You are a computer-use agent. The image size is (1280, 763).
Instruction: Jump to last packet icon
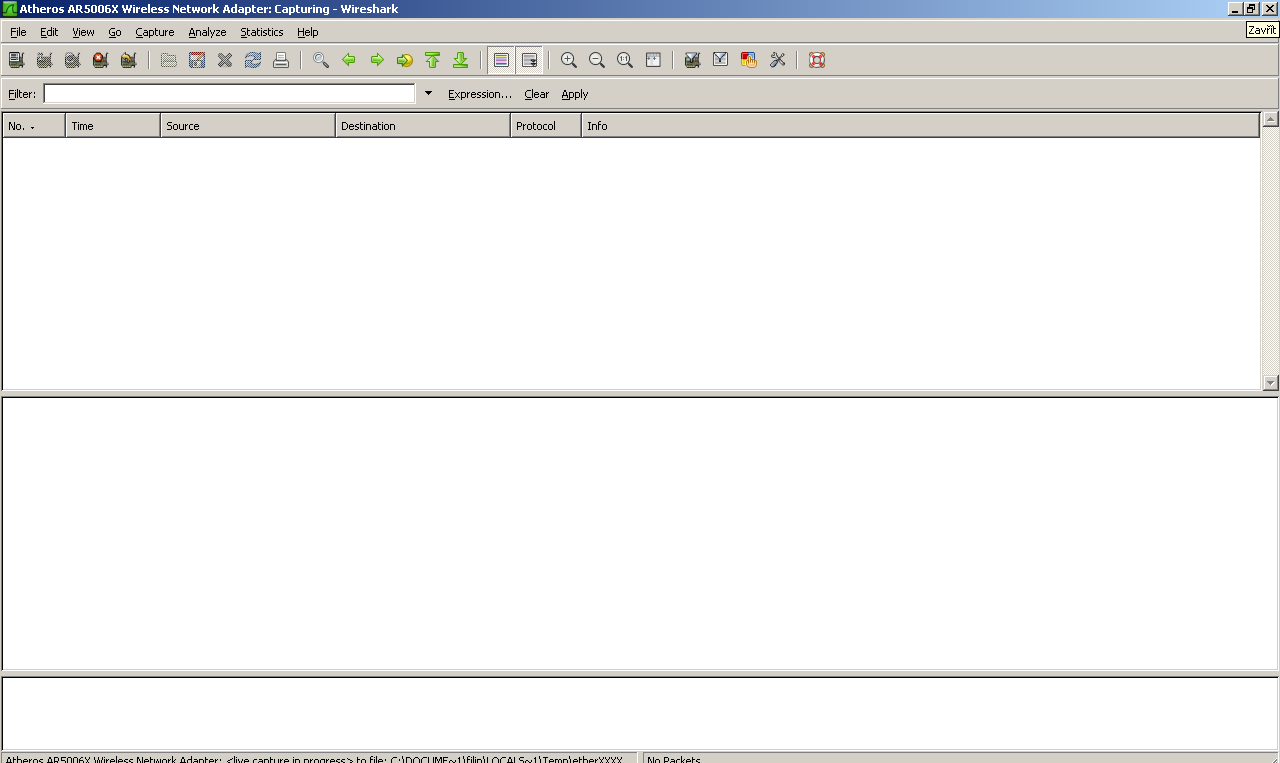coord(461,60)
